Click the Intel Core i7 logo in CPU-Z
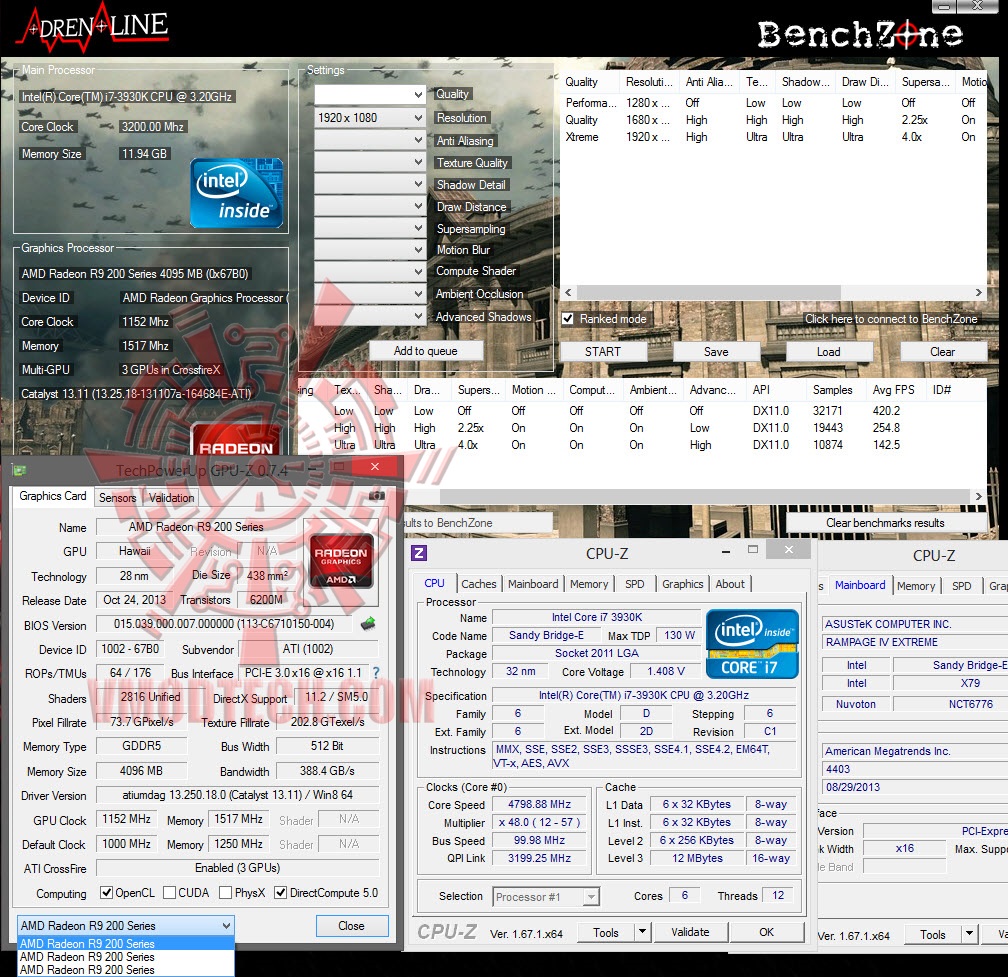The image size is (1008, 977). [x=752, y=644]
